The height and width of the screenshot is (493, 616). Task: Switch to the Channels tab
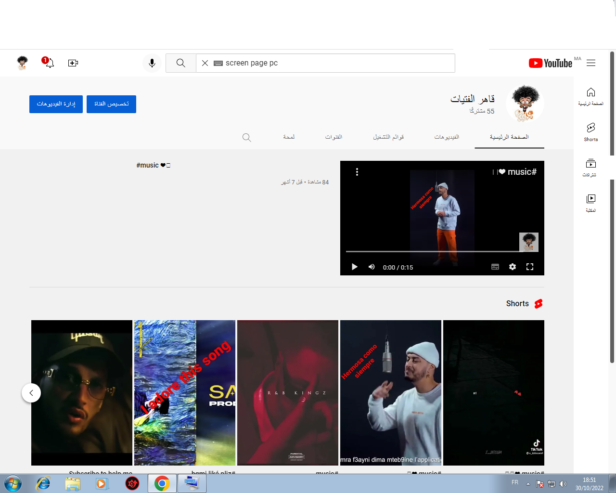click(333, 137)
